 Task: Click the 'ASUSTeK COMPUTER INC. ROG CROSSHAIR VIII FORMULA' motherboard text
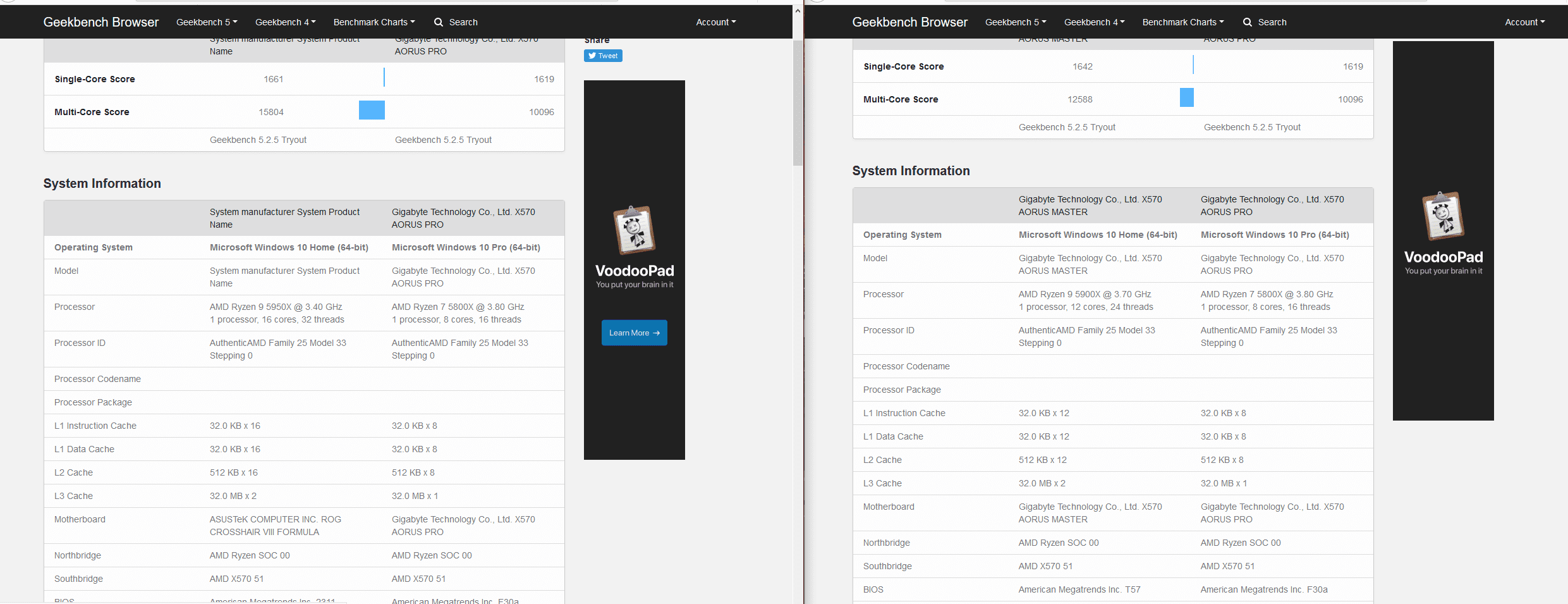(276, 526)
